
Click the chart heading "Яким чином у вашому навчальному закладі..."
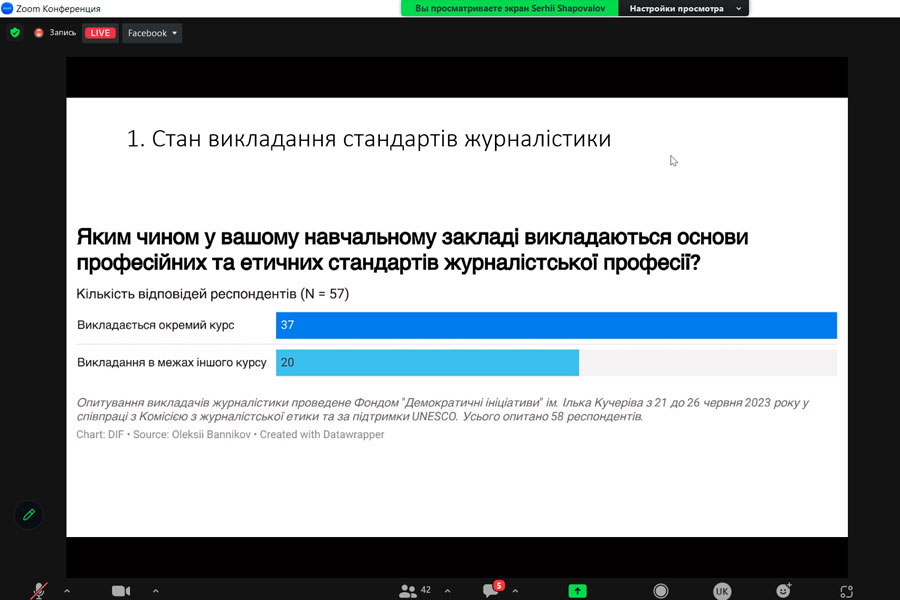point(412,250)
